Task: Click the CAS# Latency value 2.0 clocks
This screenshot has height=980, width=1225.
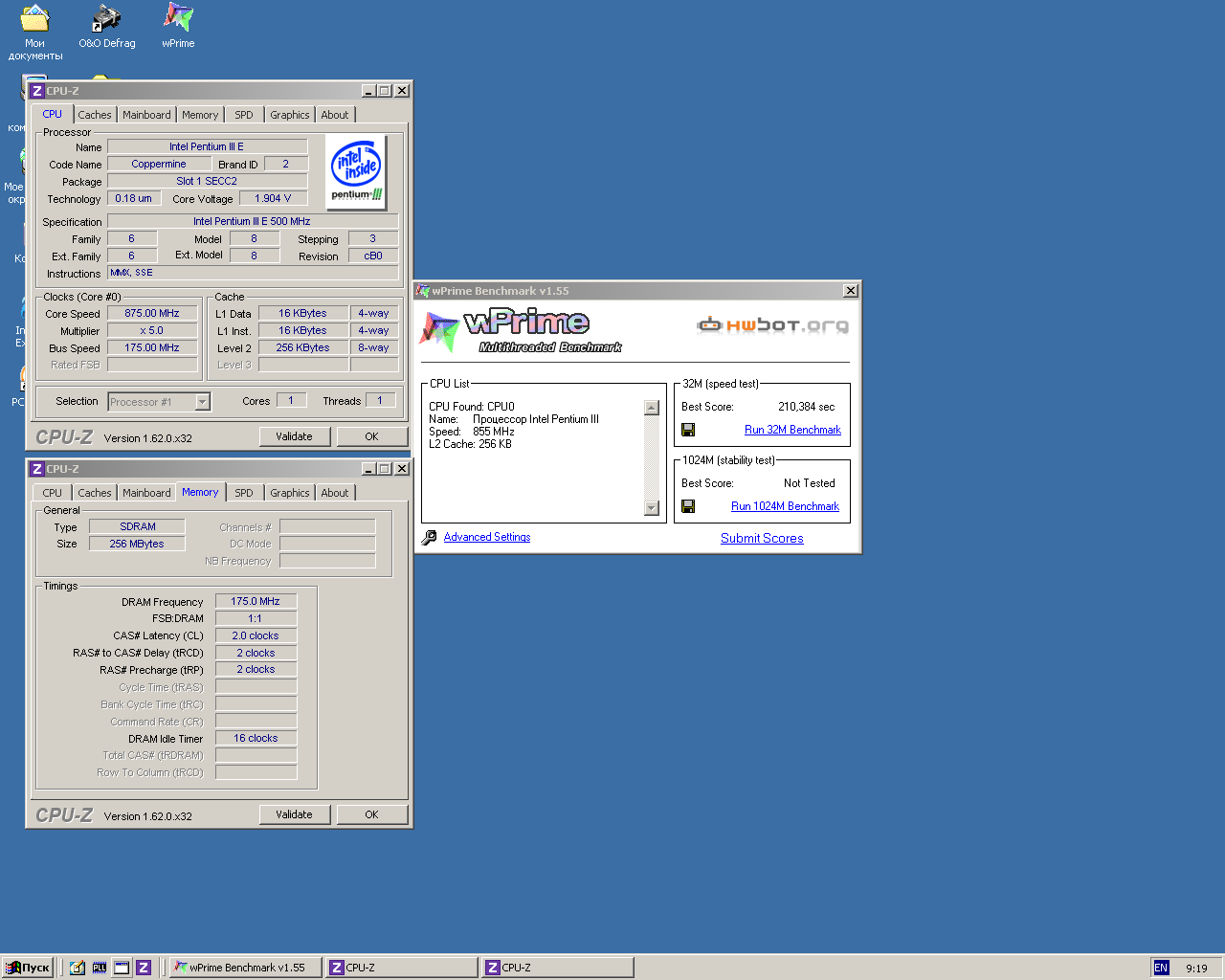Action: click(256, 635)
